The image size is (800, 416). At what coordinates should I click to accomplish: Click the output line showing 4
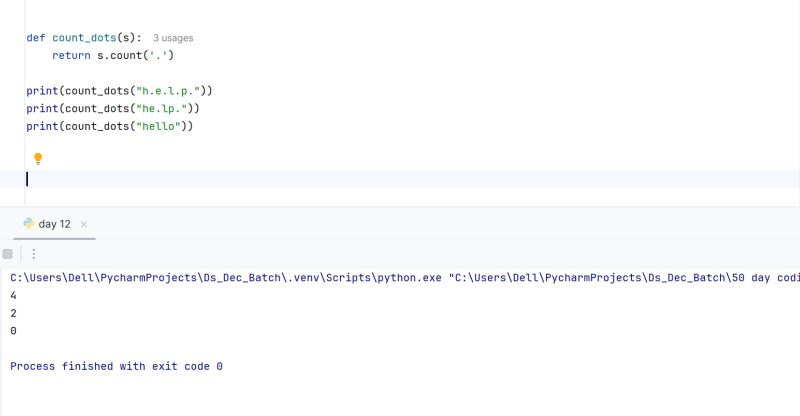click(x=13, y=296)
